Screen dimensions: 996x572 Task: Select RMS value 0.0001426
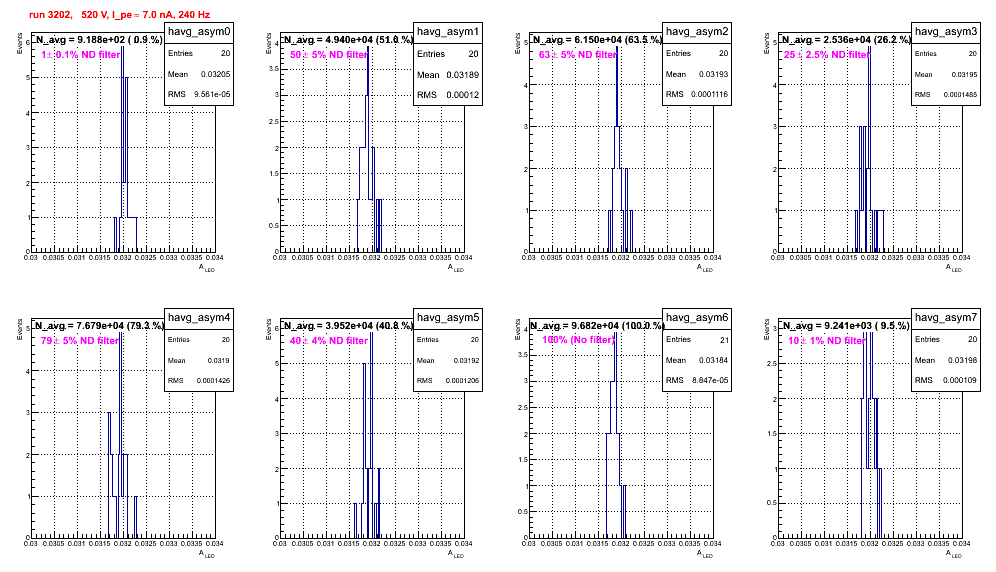[213, 380]
